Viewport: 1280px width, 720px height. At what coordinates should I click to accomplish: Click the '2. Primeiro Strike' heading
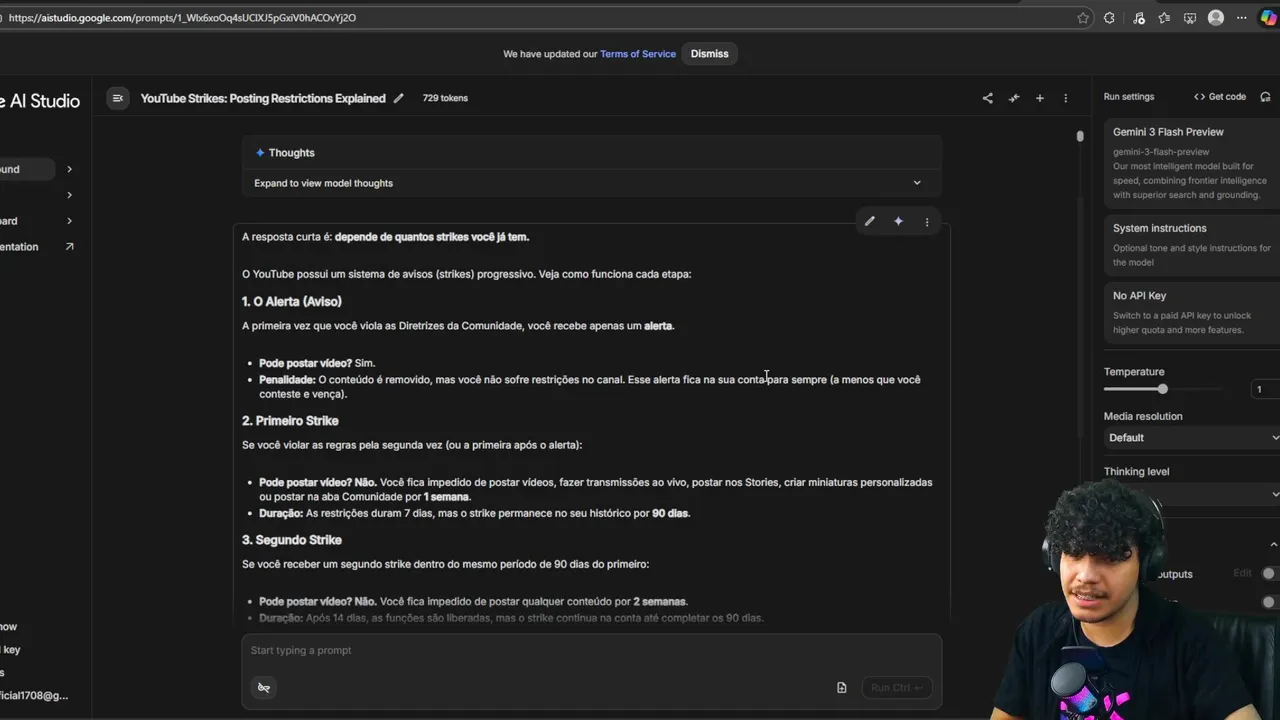click(290, 421)
